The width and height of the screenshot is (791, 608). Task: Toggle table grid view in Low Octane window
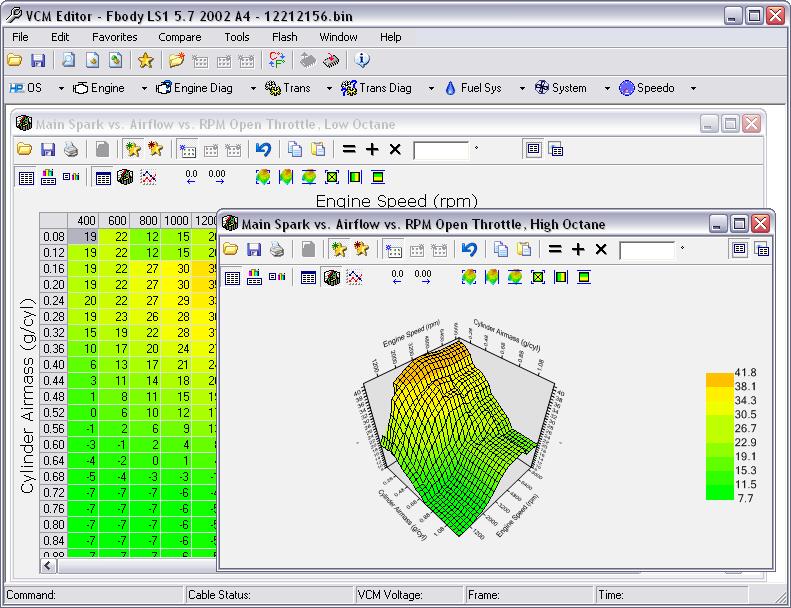(x=103, y=177)
